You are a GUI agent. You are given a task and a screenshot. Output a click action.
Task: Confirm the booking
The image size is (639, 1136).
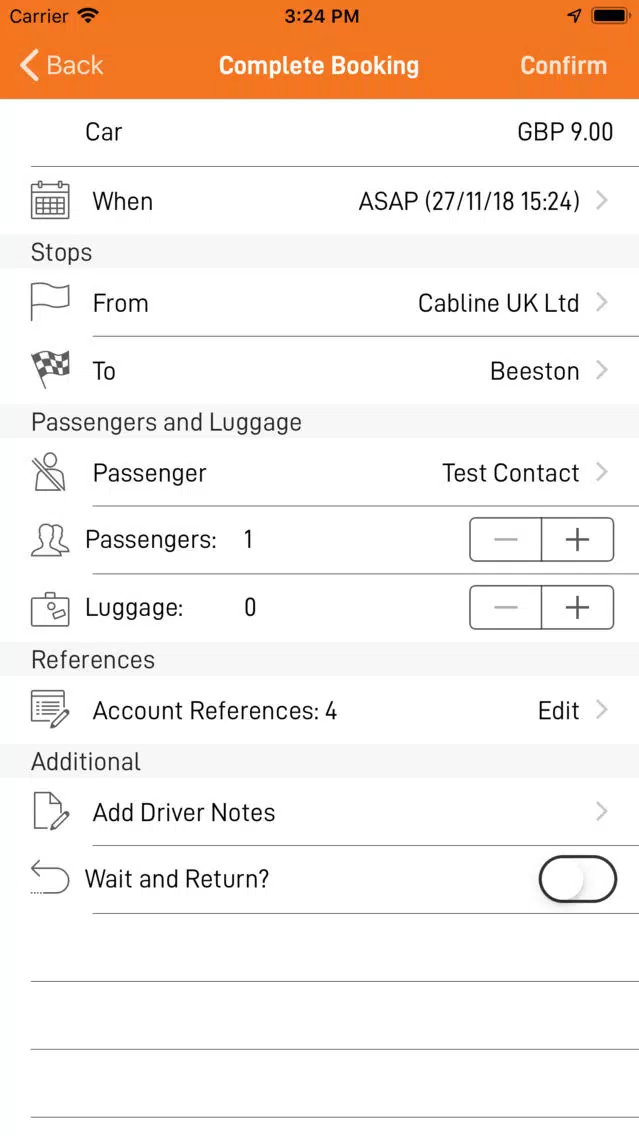coord(564,65)
